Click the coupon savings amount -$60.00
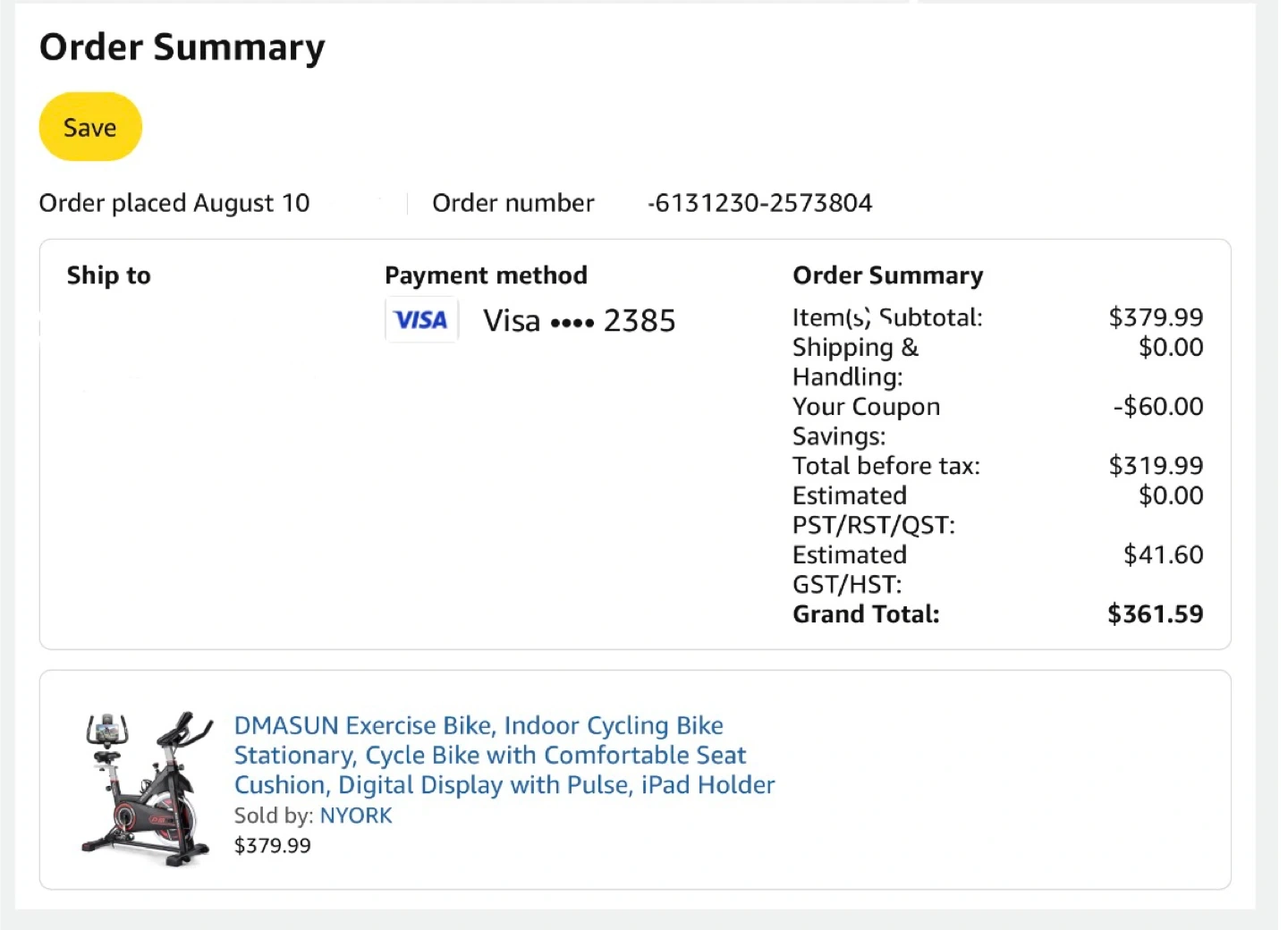 pos(1157,406)
